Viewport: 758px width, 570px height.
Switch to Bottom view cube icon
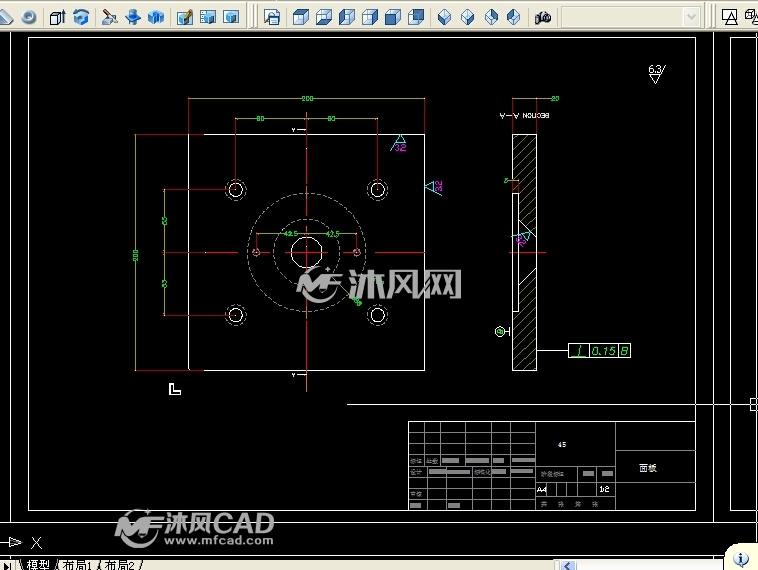click(x=323, y=17)
